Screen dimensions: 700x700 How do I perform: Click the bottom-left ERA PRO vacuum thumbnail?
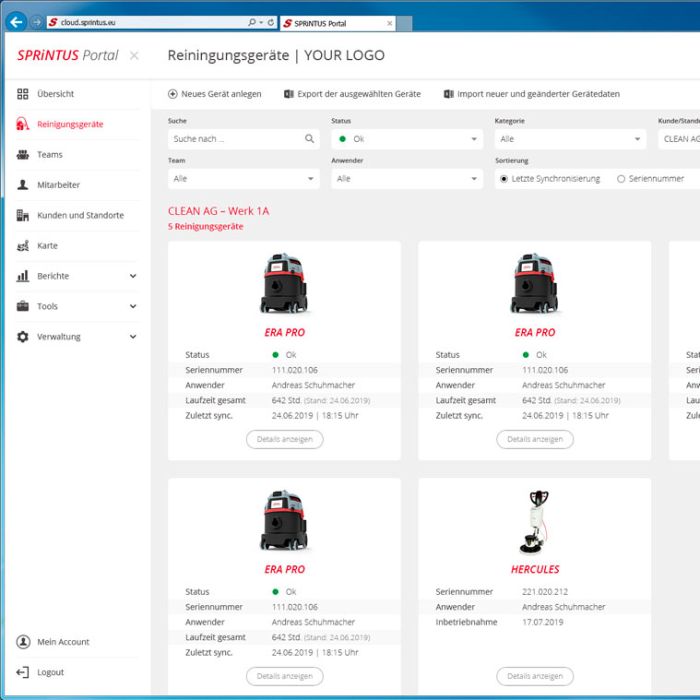point(284,520)
